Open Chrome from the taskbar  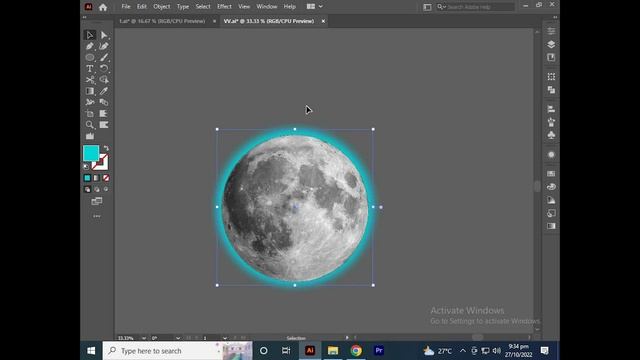(356, 351)
